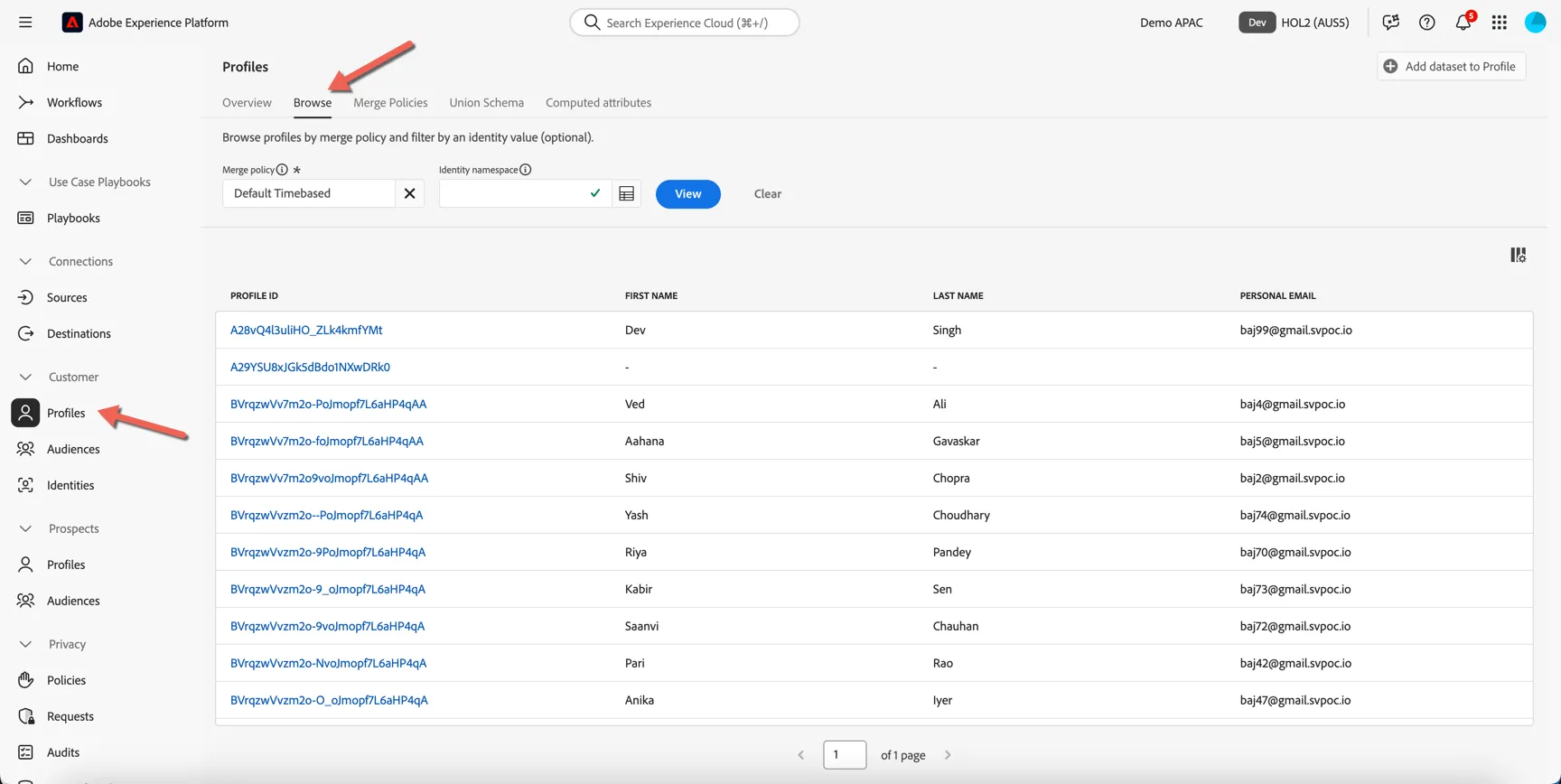Open the identity namespace table selector icon
Screen dimensions: 1561x784
tap(626, 194)
